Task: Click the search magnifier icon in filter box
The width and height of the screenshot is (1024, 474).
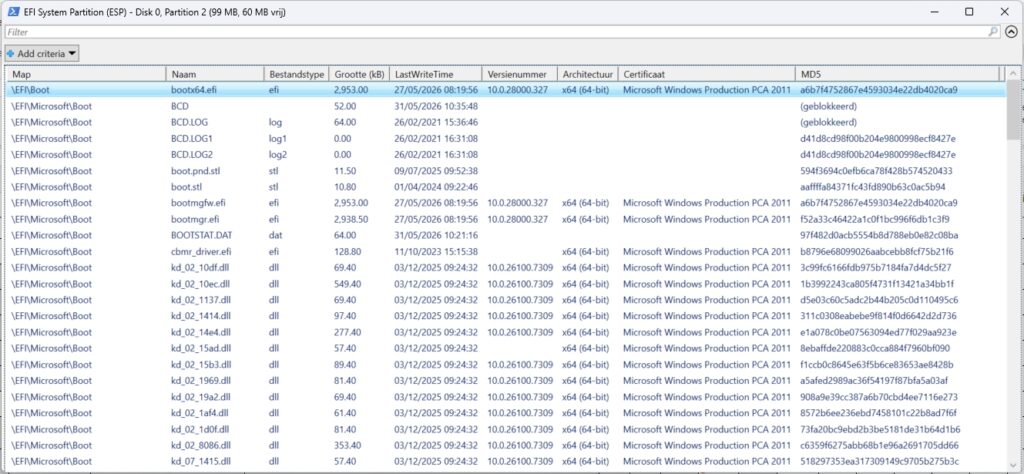Action: tap(993, 31)
